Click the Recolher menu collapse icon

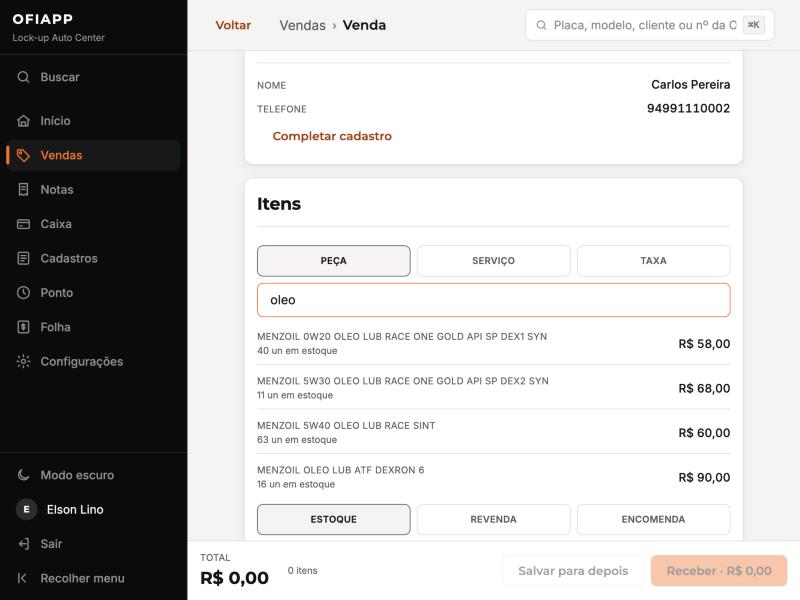click(x=23, y=578)
